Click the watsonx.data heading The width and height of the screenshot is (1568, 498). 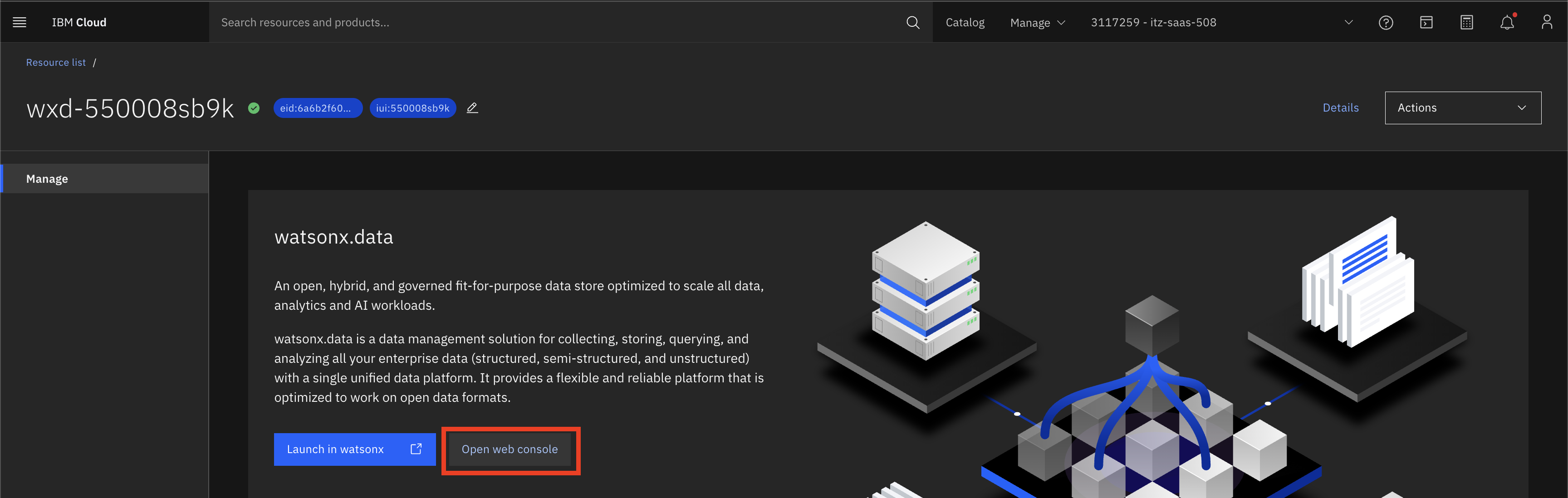click(x=333, y=237)
